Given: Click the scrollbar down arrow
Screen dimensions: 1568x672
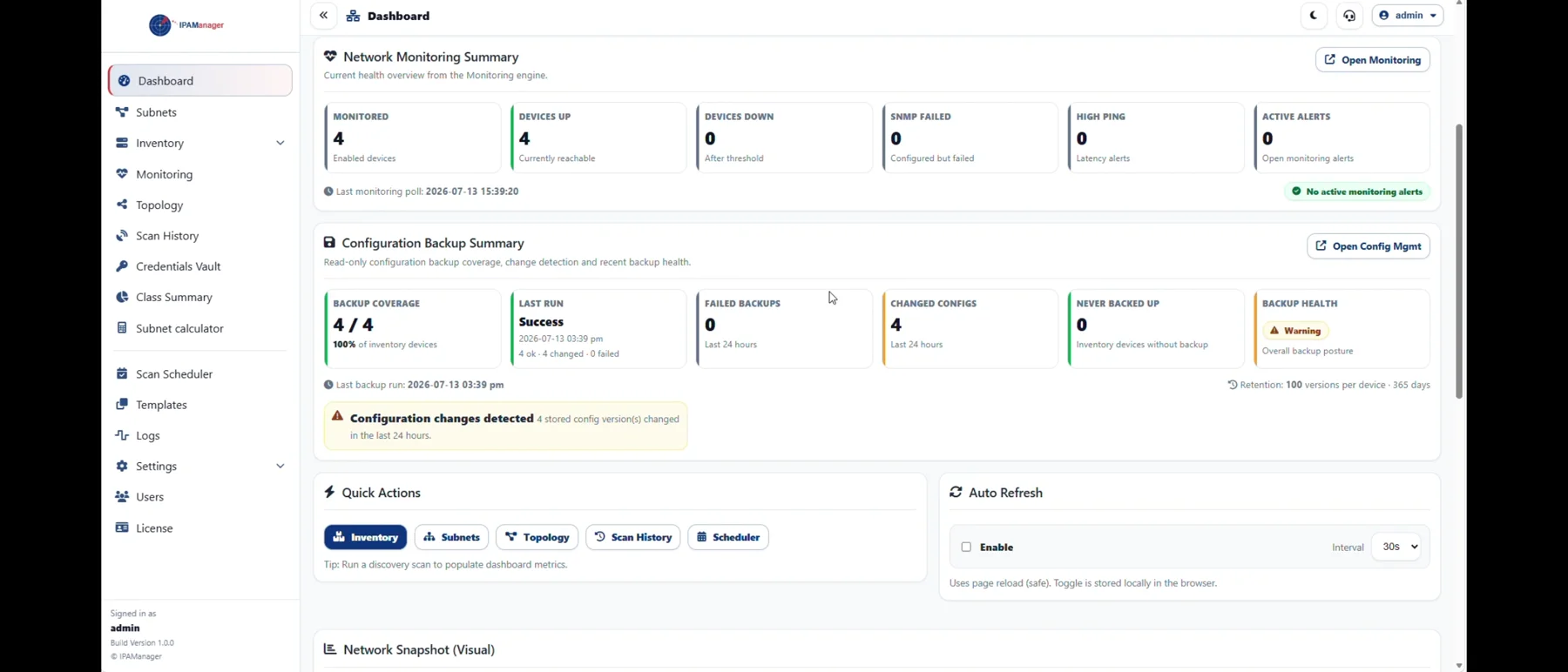Looking at the screenshot, I should coord(1459,666).
